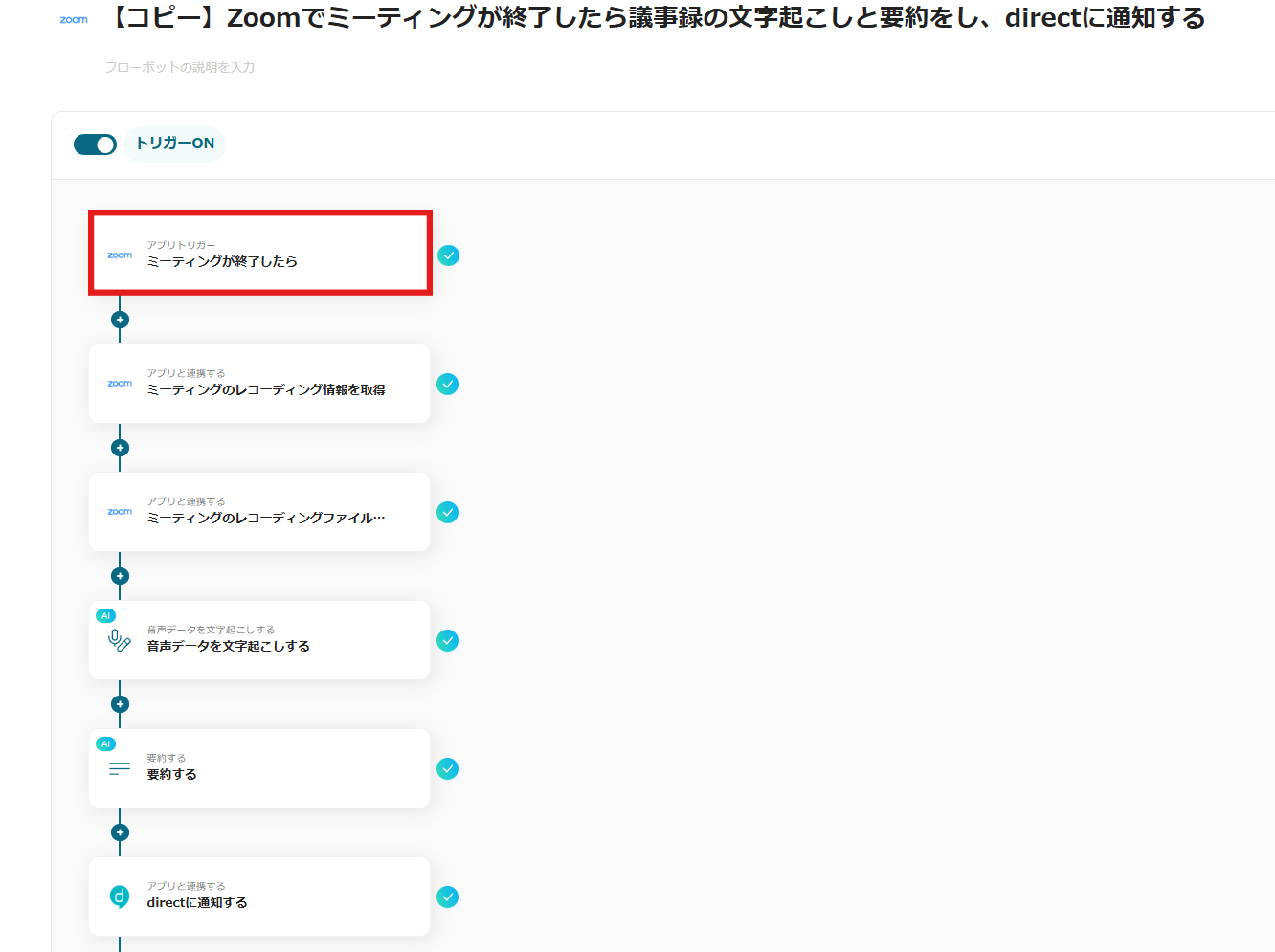Add a step below ミーティングが終了したら trigger
The image size is (1275, 952).
point(120,320)
